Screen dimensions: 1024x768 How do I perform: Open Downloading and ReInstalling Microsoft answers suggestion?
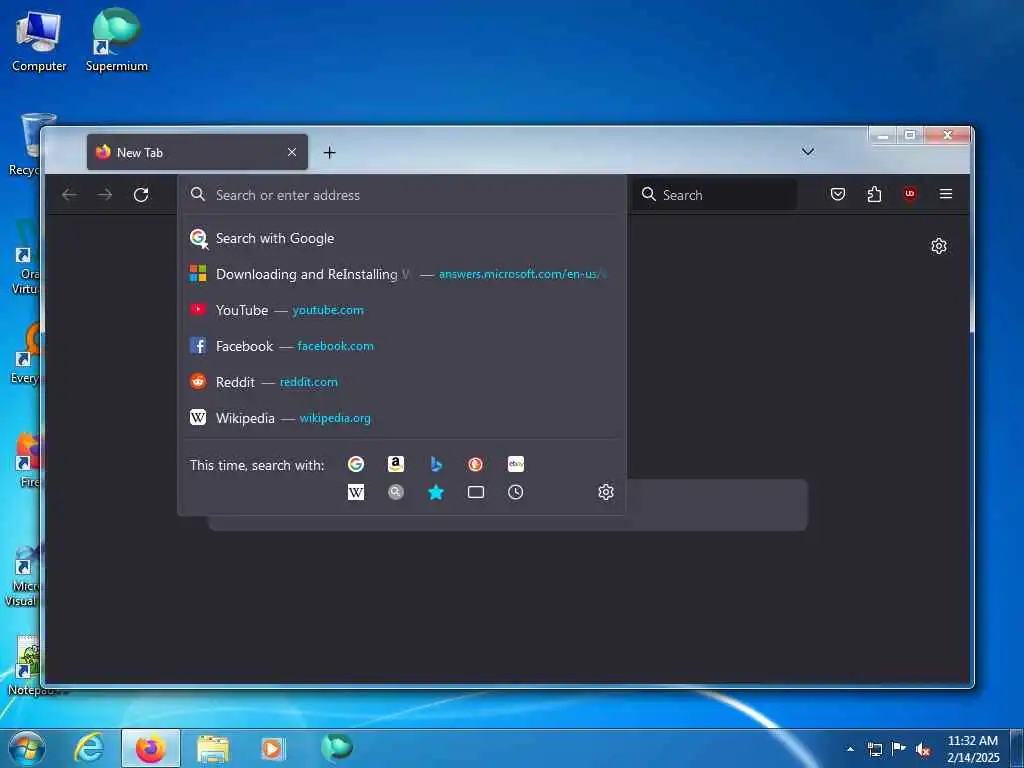pyautogui.click(x=402, y=274)
